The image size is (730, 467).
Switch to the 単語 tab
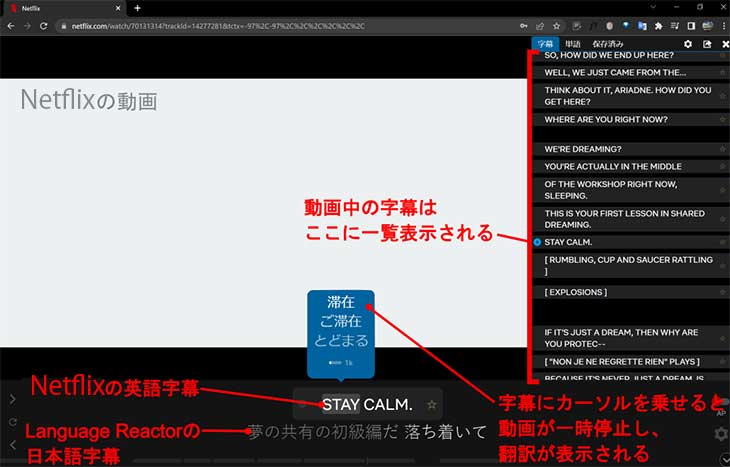(573, 44)
